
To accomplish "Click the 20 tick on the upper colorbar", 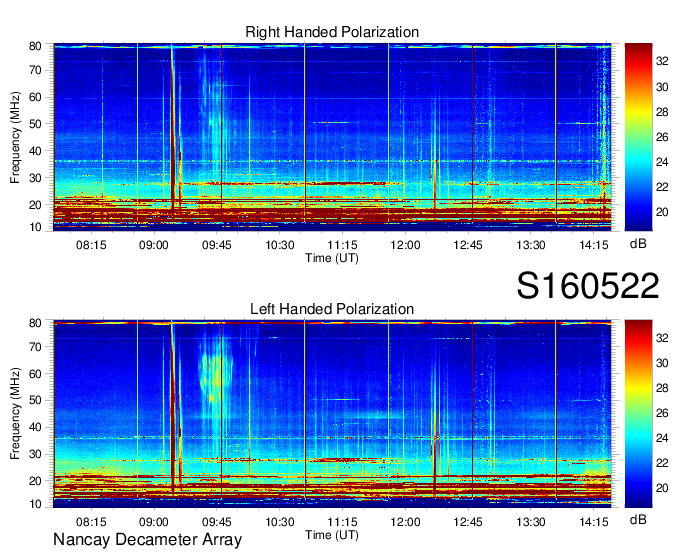I will pos(662,212).
